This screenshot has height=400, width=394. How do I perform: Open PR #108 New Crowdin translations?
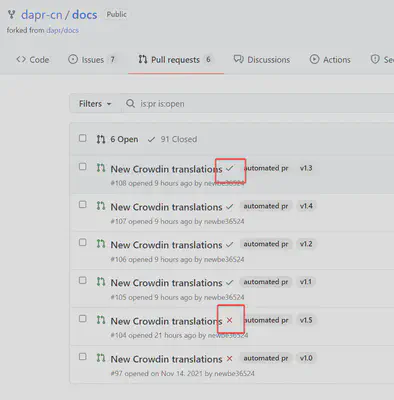tap(166, 169)
